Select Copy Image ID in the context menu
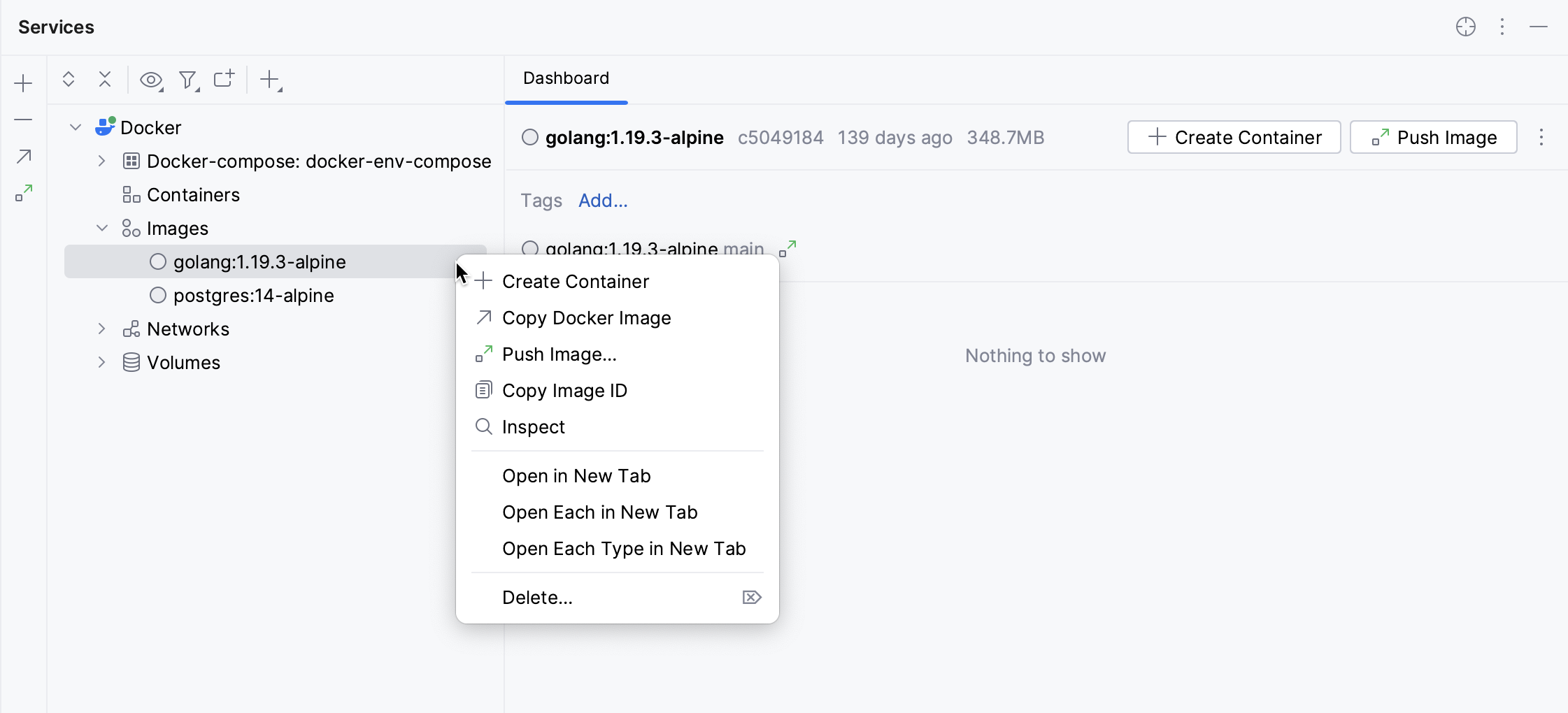 pos(564,390)
